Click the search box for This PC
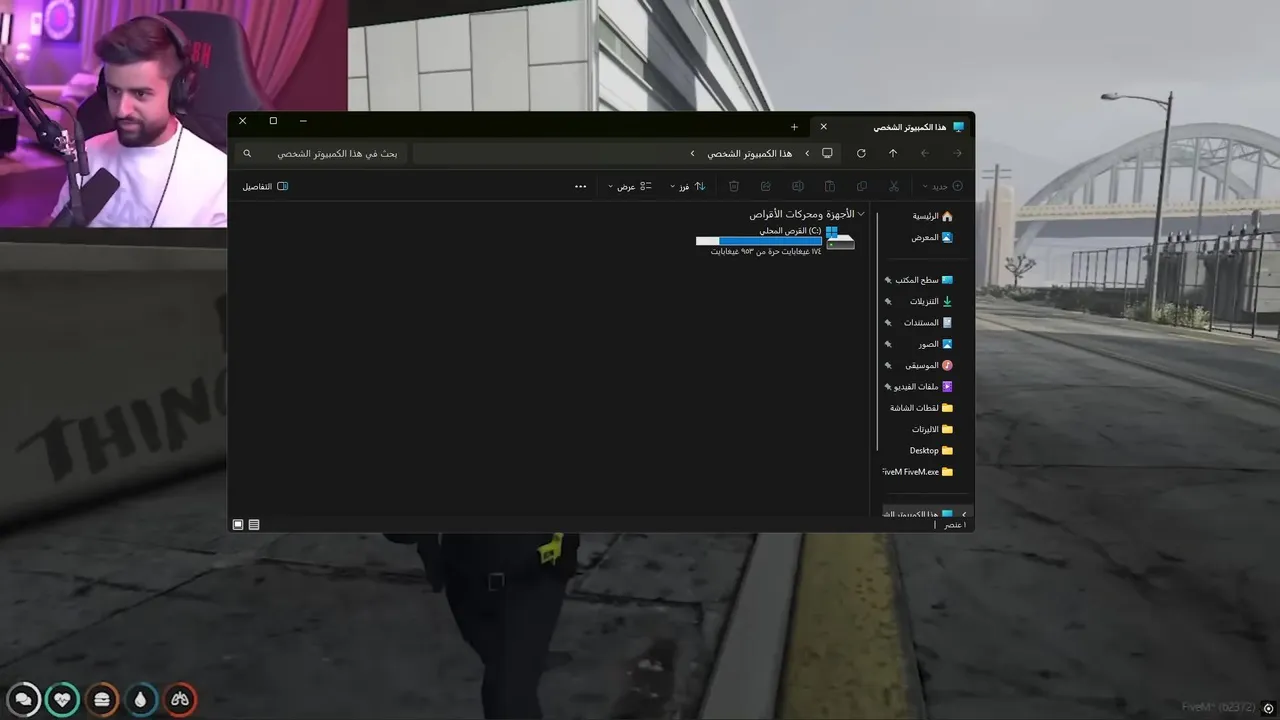This screenshot has width=1280, height=720. tap(320, 153)
